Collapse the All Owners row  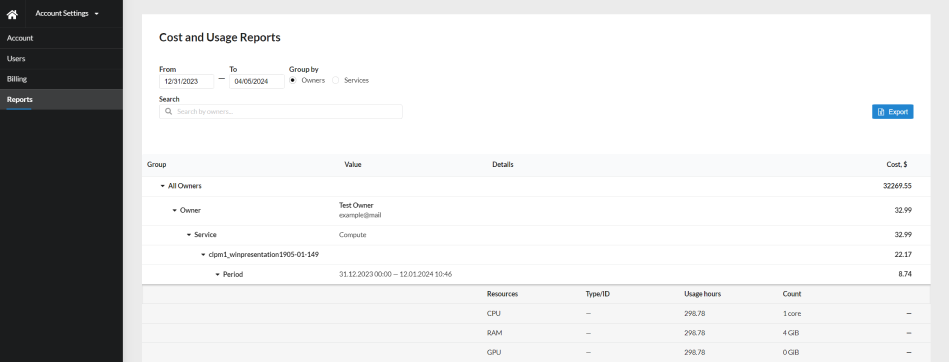[162, 186]
